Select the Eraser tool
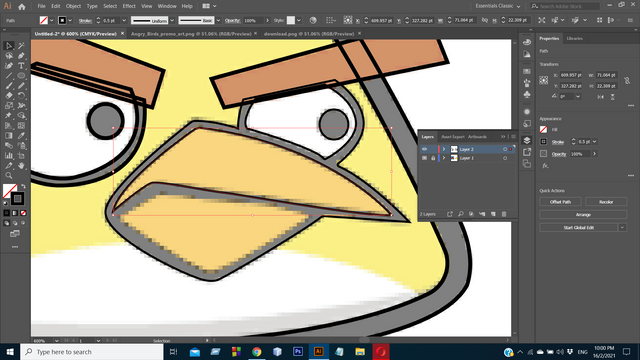 tap(9, 96)
